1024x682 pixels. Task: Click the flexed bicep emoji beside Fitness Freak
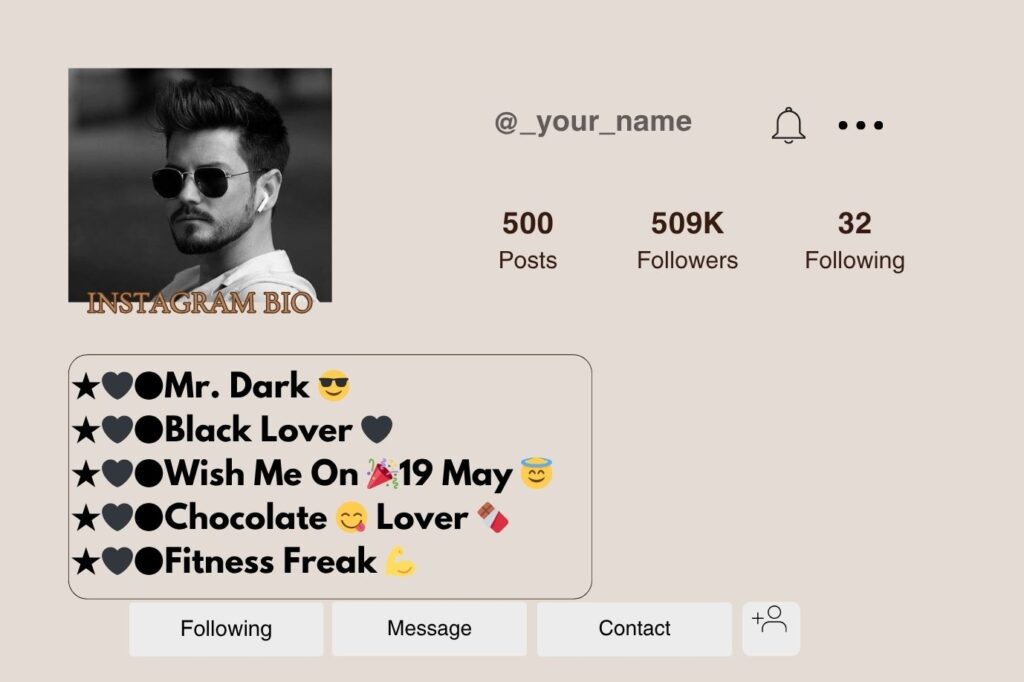pos(400,561)
